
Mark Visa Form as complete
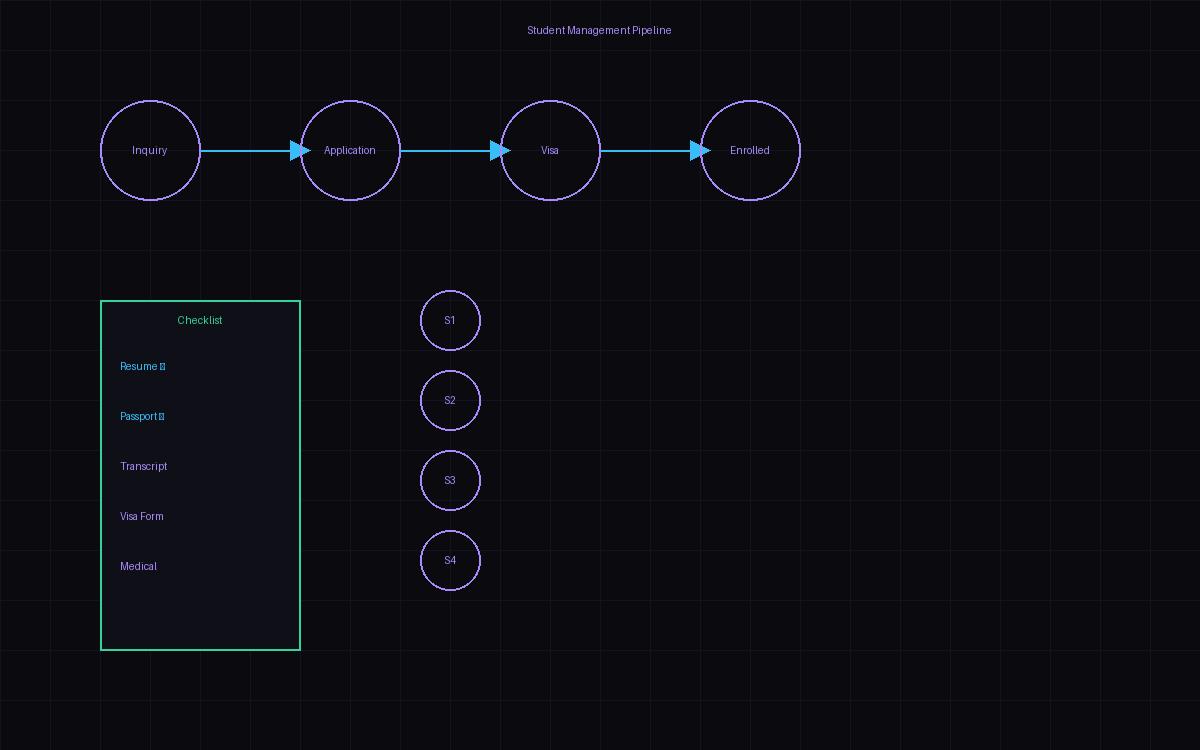[142, 516]
